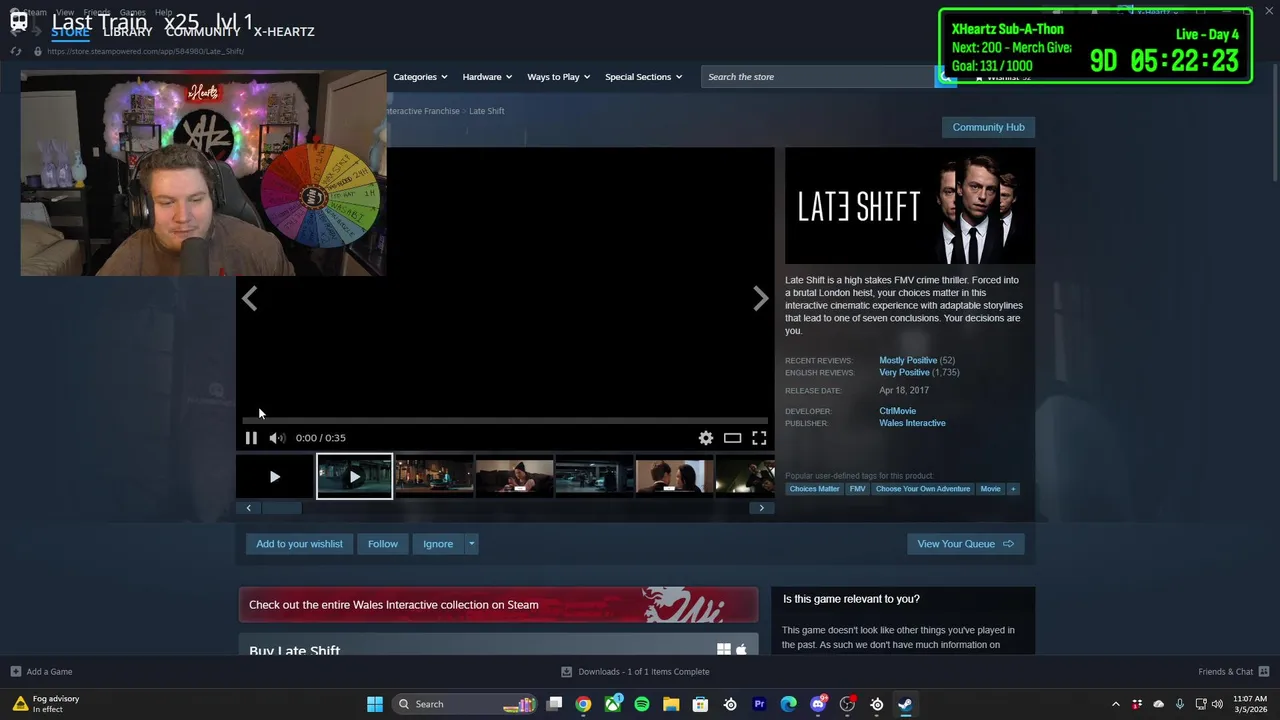Expand the Ignore options dropdown arrow

(471, 544)
